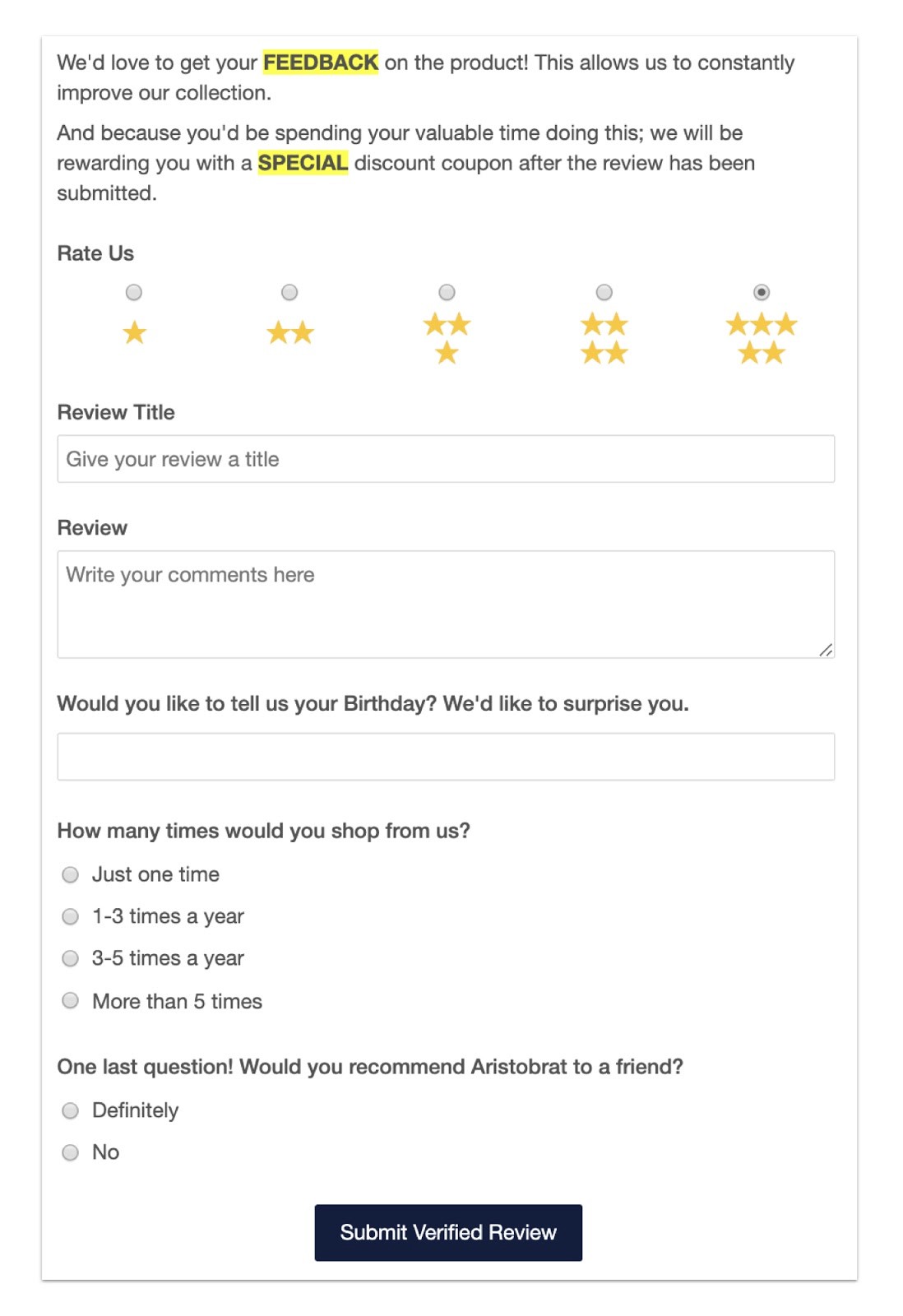Viewport: 903px width, 1316px height.
Task: Click the three-star rating icon
Action: click(x=447, y=338)
